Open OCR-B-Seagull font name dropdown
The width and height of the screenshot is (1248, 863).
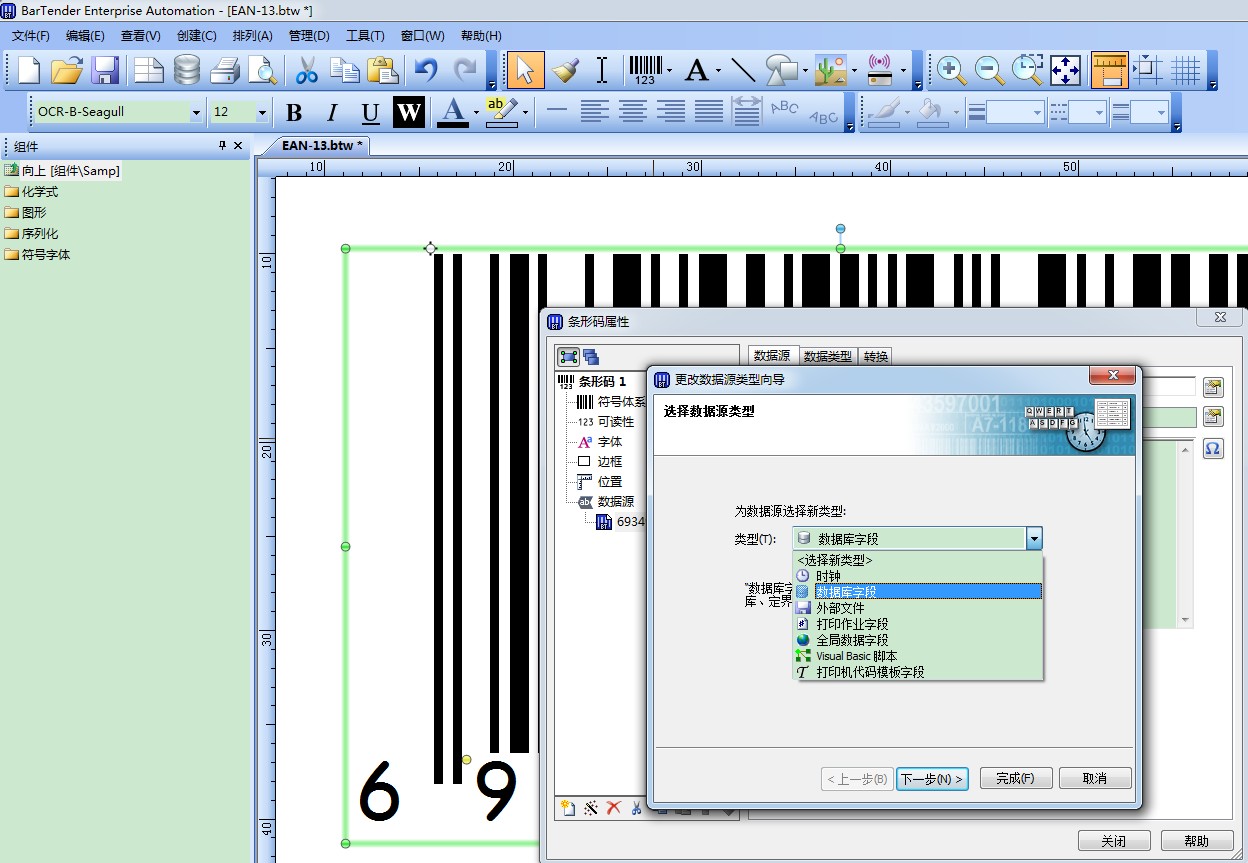pyautogui.click(x=196, y=112)
